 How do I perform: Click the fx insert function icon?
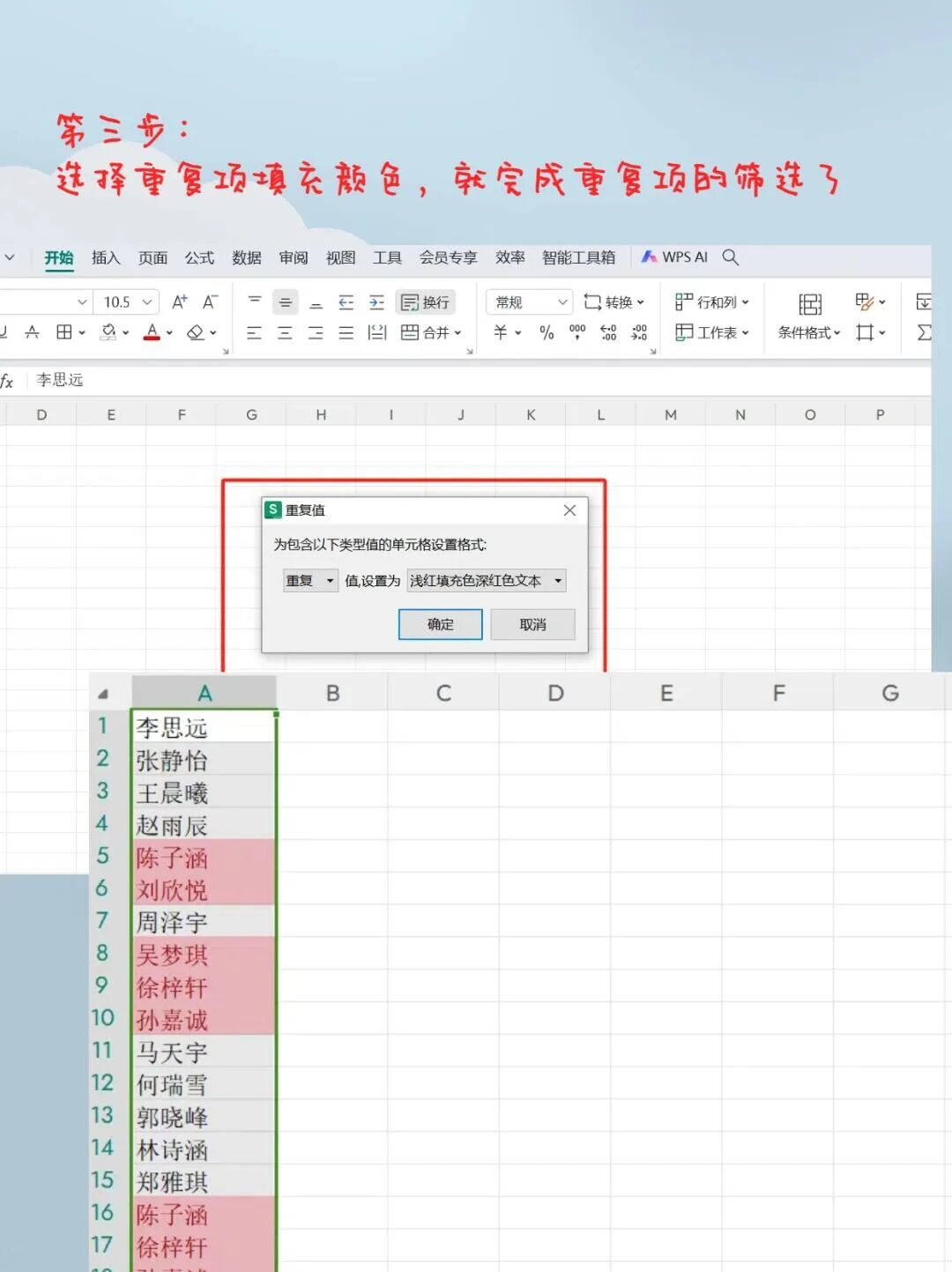pyautogui.click(x=7, y=381)
